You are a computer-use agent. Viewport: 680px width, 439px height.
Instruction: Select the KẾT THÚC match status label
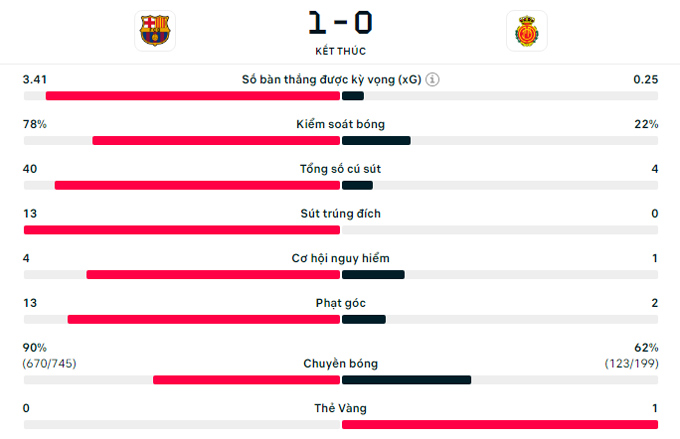click(340, 51)
